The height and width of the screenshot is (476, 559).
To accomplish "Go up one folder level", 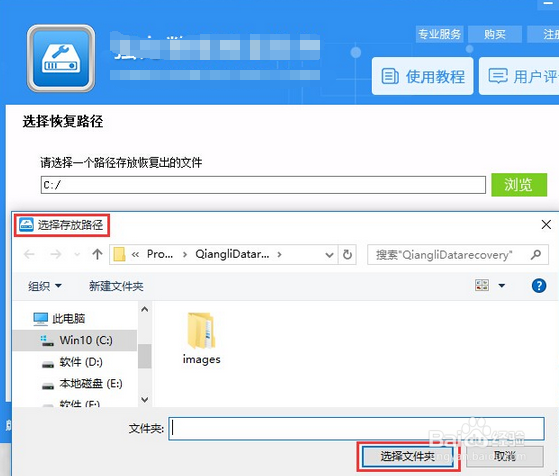I will coord(97,254).
